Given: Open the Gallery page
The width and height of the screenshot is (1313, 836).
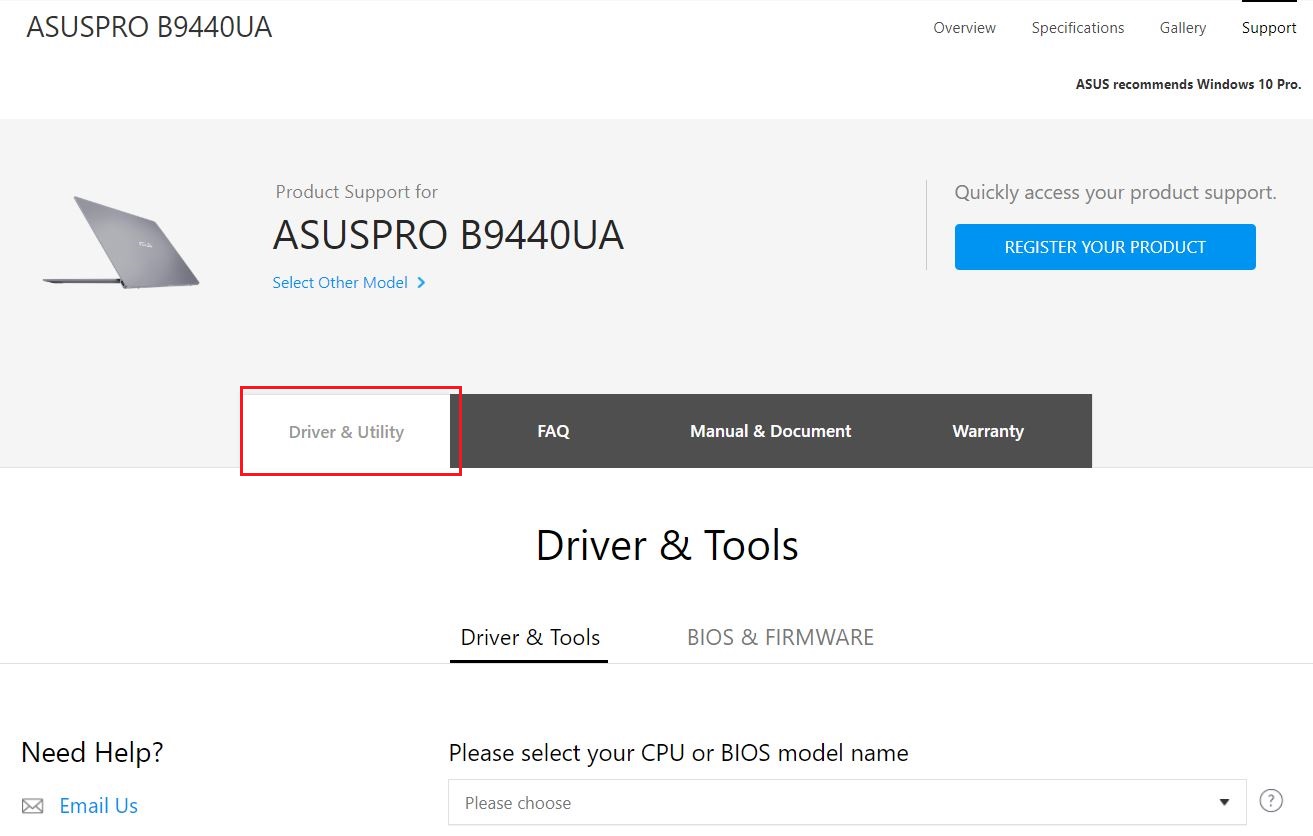Looking at the screenshot, I should pos(1183,28).
